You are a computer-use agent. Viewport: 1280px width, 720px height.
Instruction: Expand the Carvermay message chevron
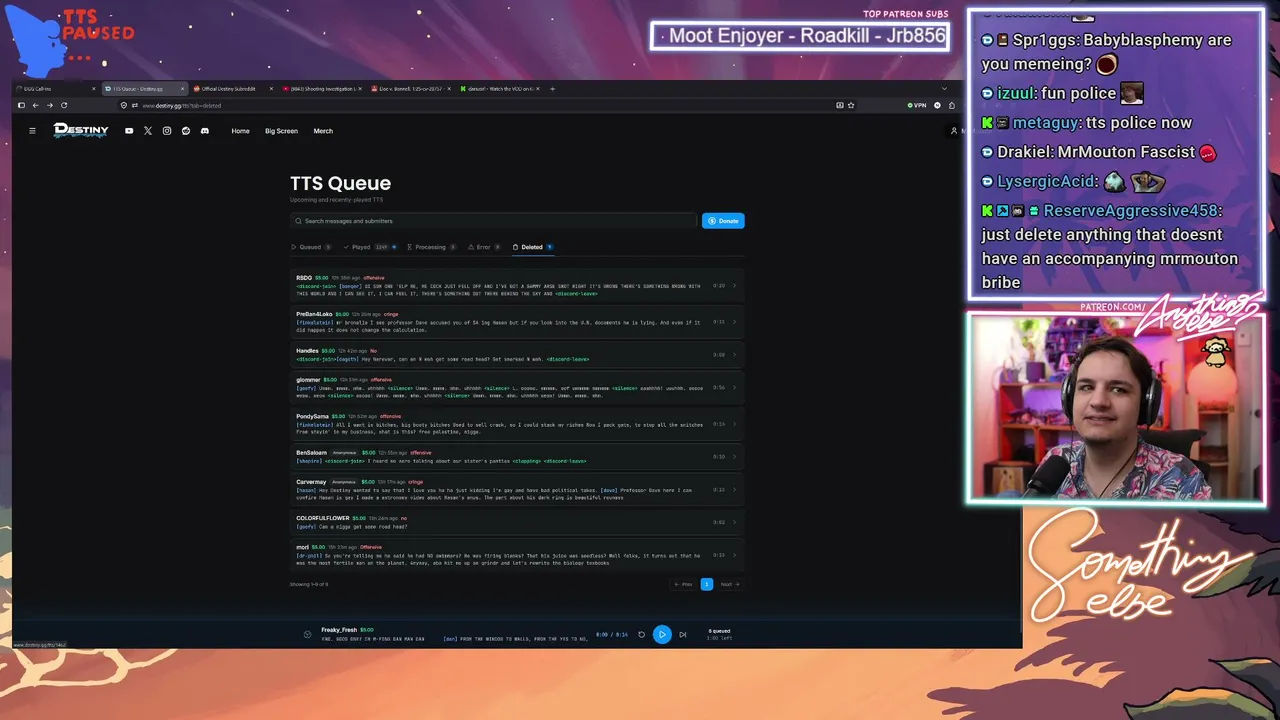tap(734, 490)
